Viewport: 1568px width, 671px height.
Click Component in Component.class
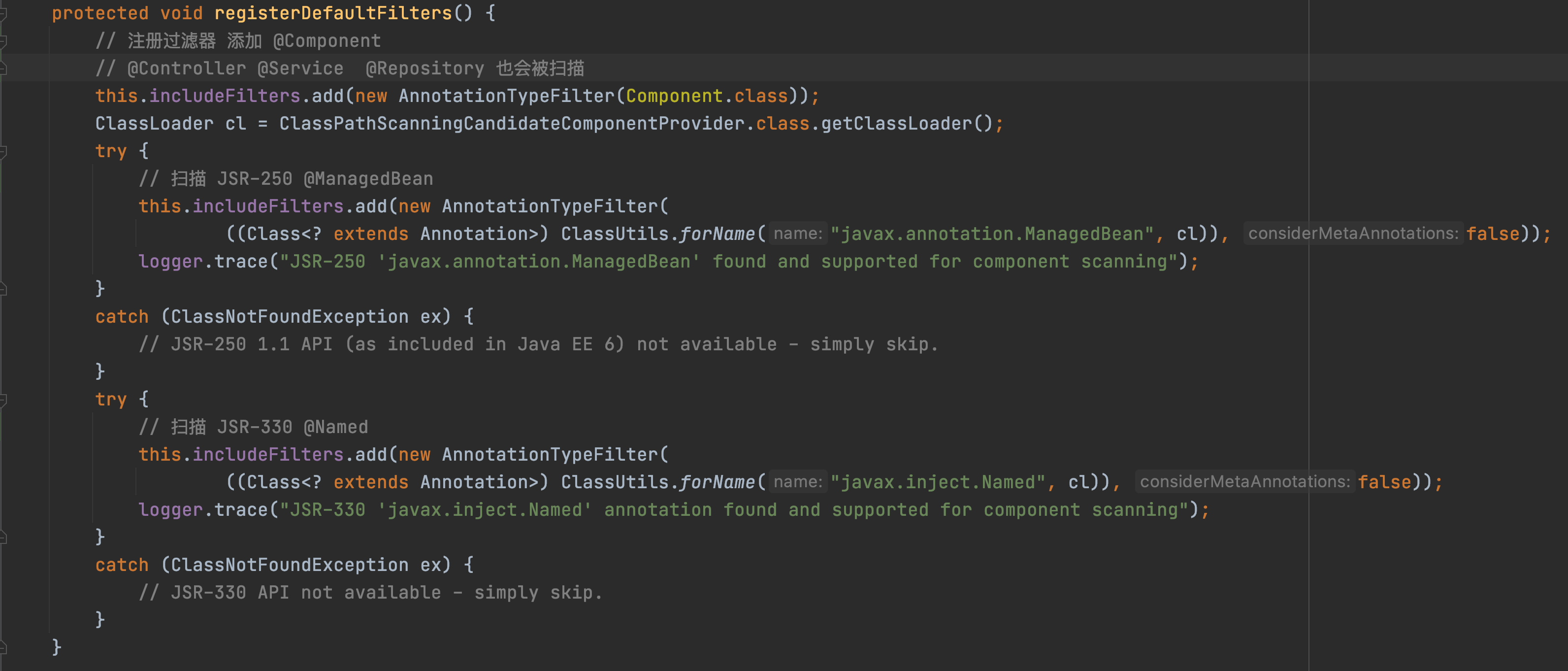(674, 96)
